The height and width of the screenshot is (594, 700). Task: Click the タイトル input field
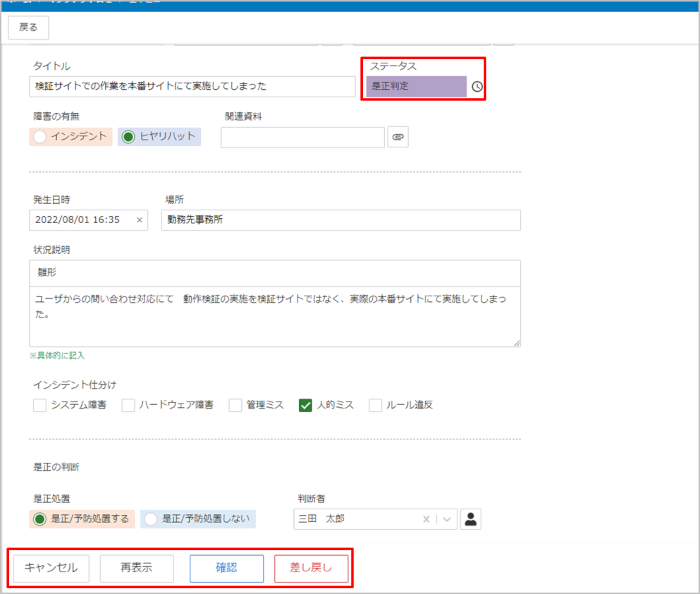pos(192,86)
